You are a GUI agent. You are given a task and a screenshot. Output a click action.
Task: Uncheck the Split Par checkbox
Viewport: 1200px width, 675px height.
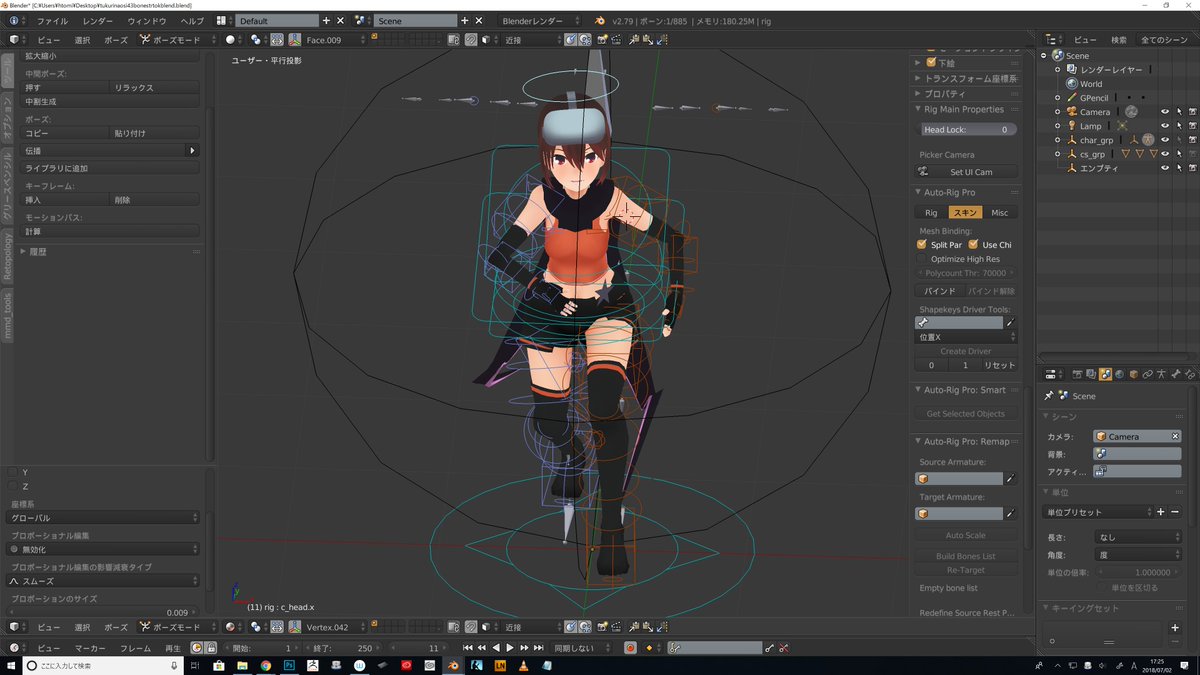point(922,244)
